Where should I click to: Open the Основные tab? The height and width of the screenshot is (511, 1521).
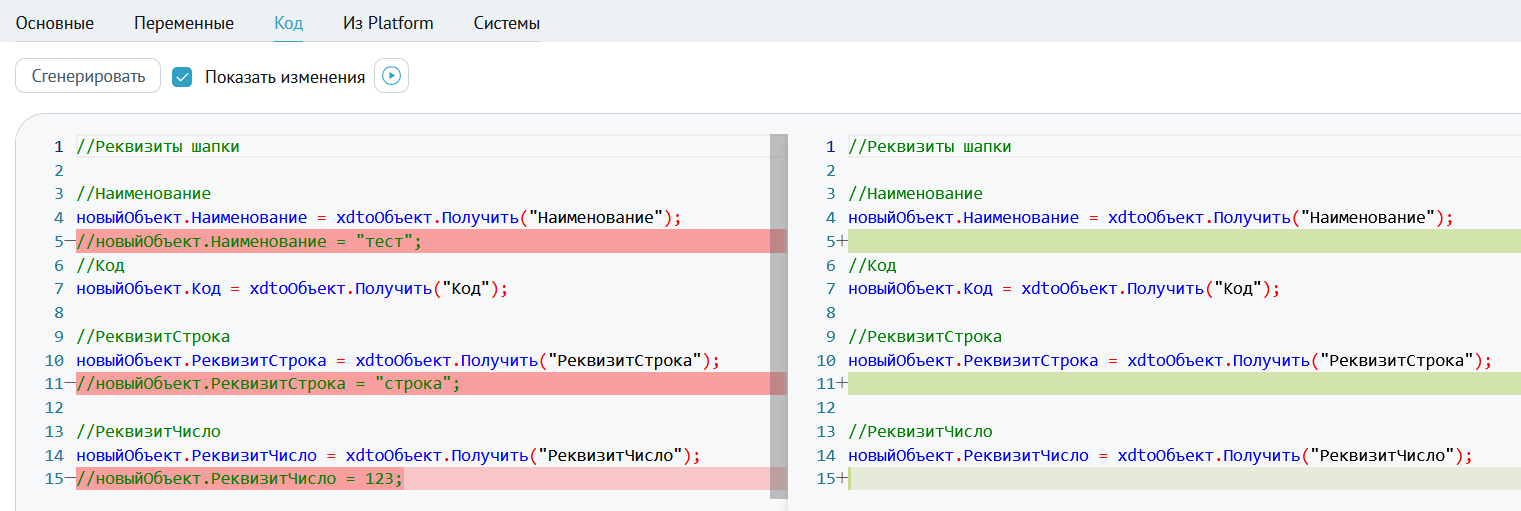tap(55, 22)
